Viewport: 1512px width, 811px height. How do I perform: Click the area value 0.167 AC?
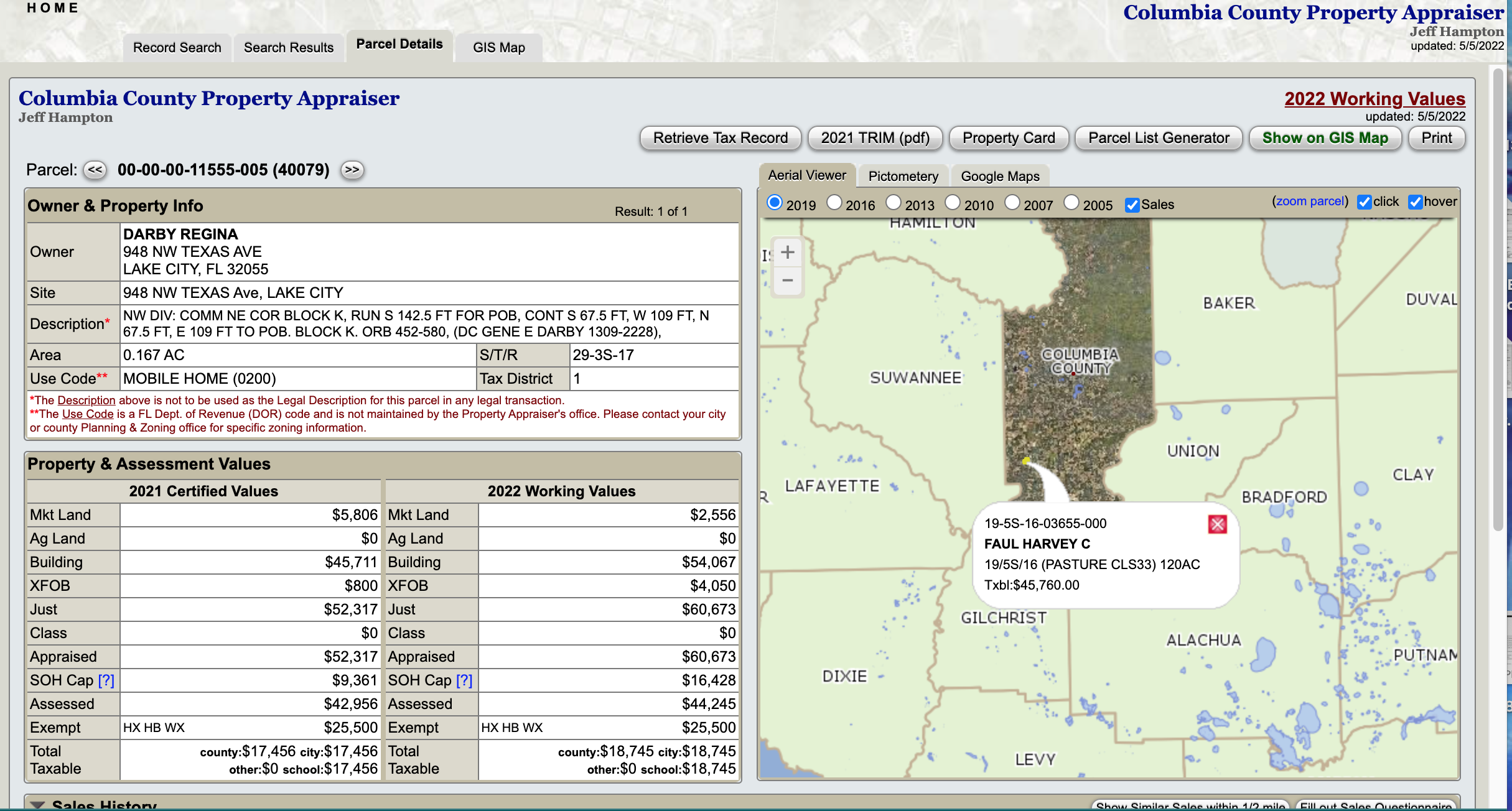[x=154, y=355]
